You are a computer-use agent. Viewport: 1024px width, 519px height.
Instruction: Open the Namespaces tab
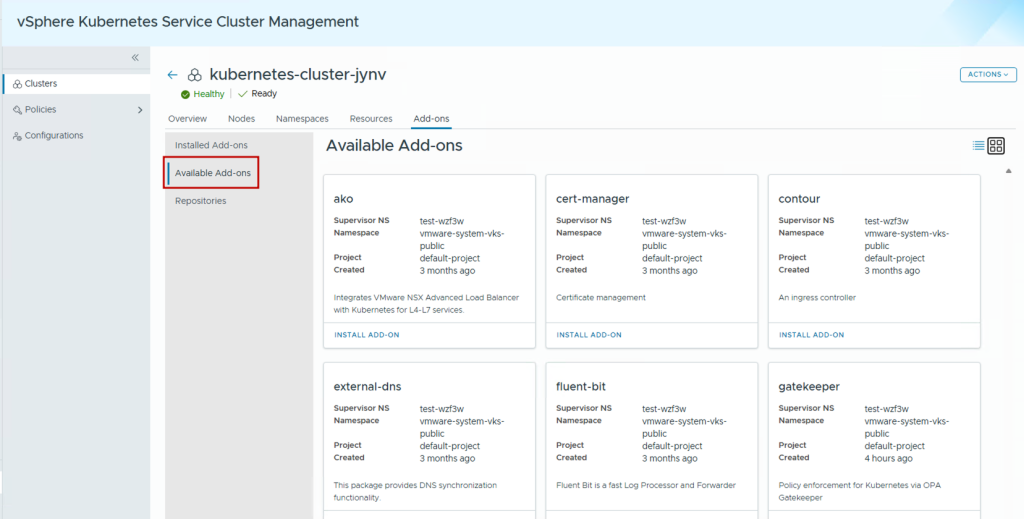click(x=302, y=119)
